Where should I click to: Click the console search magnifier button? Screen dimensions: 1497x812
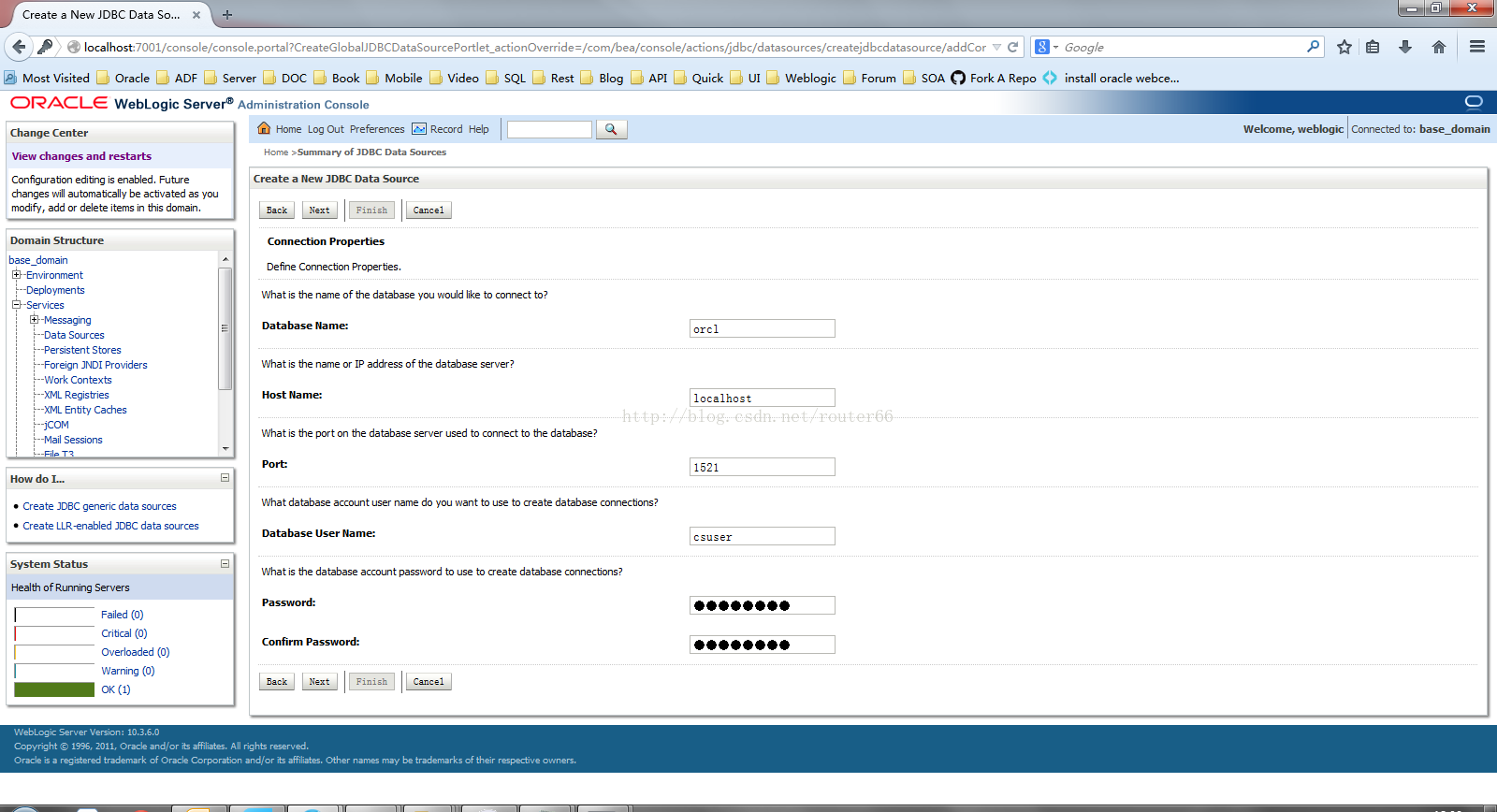[611, 129]
